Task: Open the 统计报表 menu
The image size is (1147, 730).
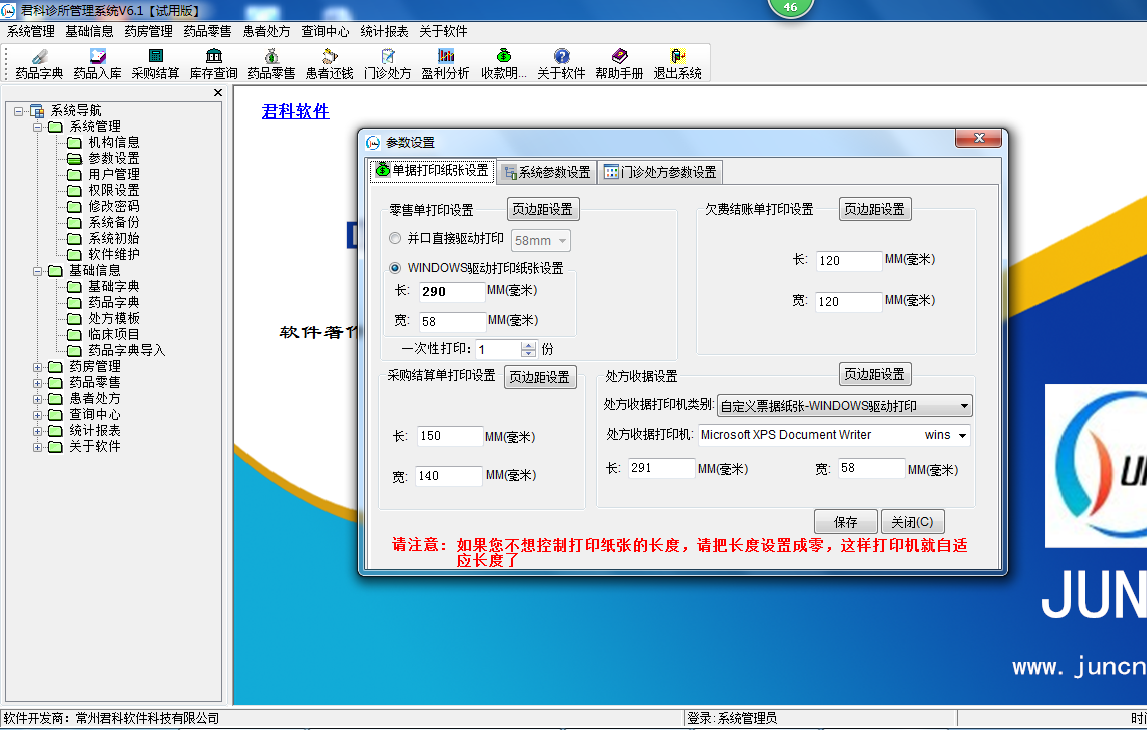Action: (x=384, y=31)
